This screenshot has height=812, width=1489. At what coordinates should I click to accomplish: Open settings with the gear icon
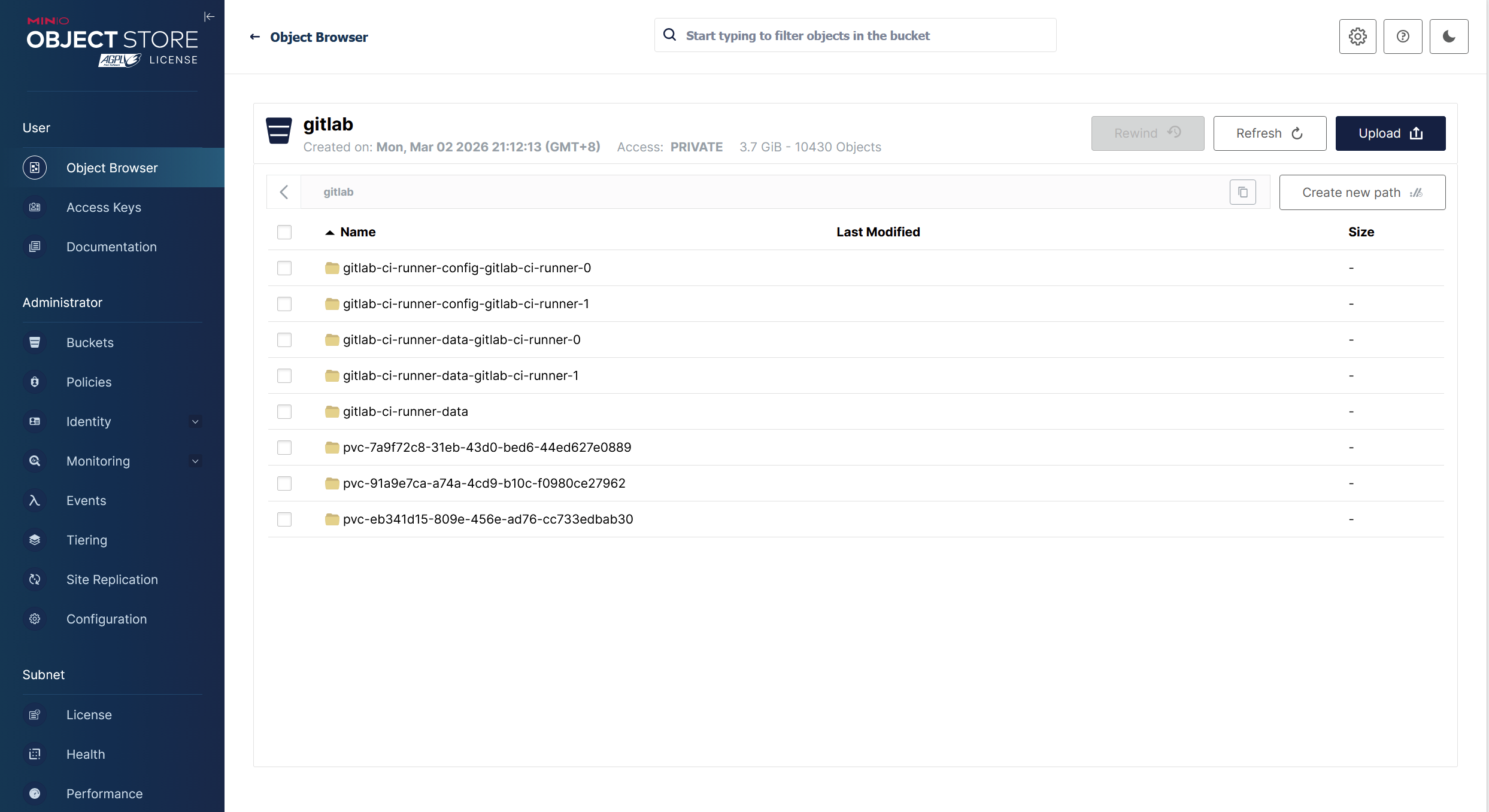click(x=1358, y=37)
